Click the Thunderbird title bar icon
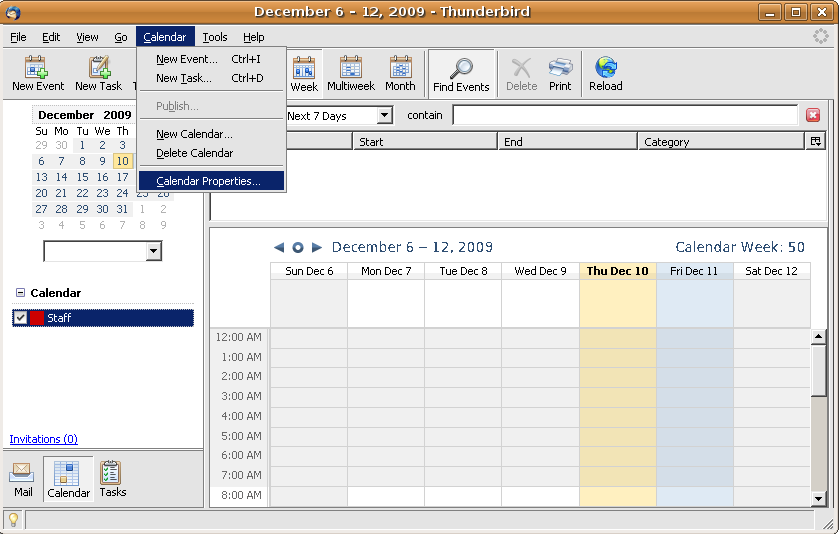This screenshot has width=839, height=534. pyautogui.click(x=13, y=12)
